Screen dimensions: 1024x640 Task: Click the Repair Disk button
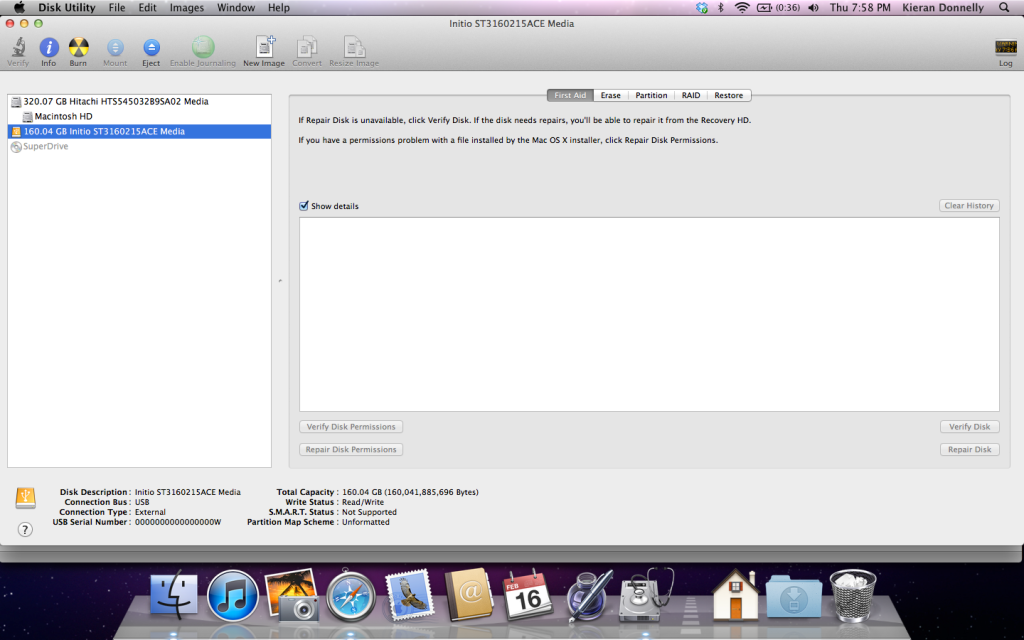pos(969,449)
